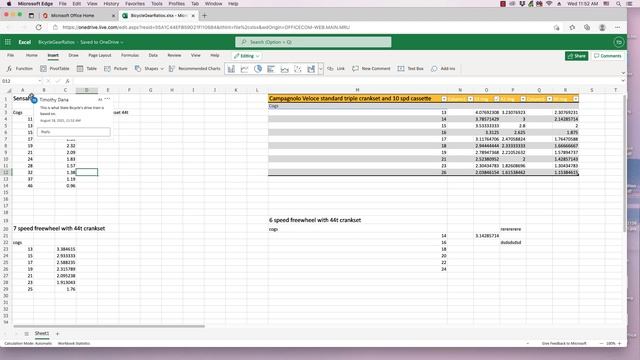Switch to the Review tab
The height and width of the screenshot is (360, 640).
(x=174, y=56)
